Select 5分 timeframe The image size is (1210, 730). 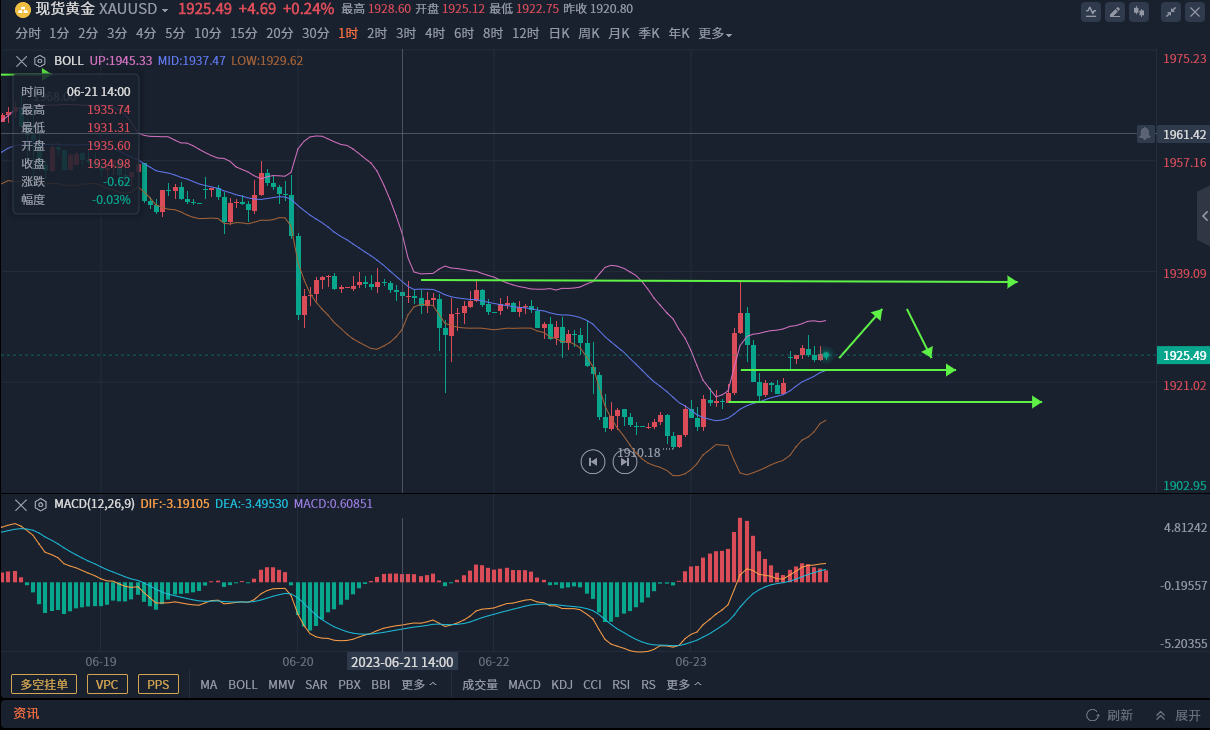[x=175, y=33]
